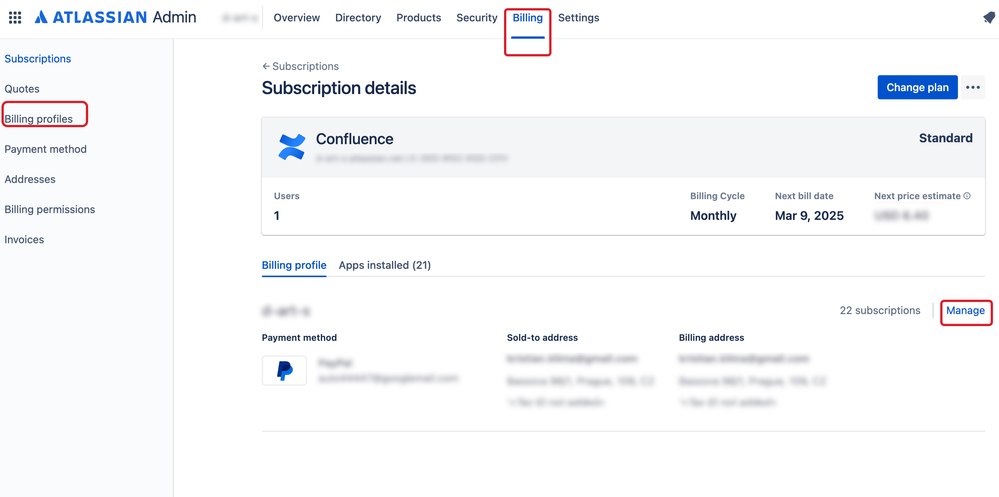Click the Billing address label
This screenshot has width=999, height=497.
[x=712, y=338]
